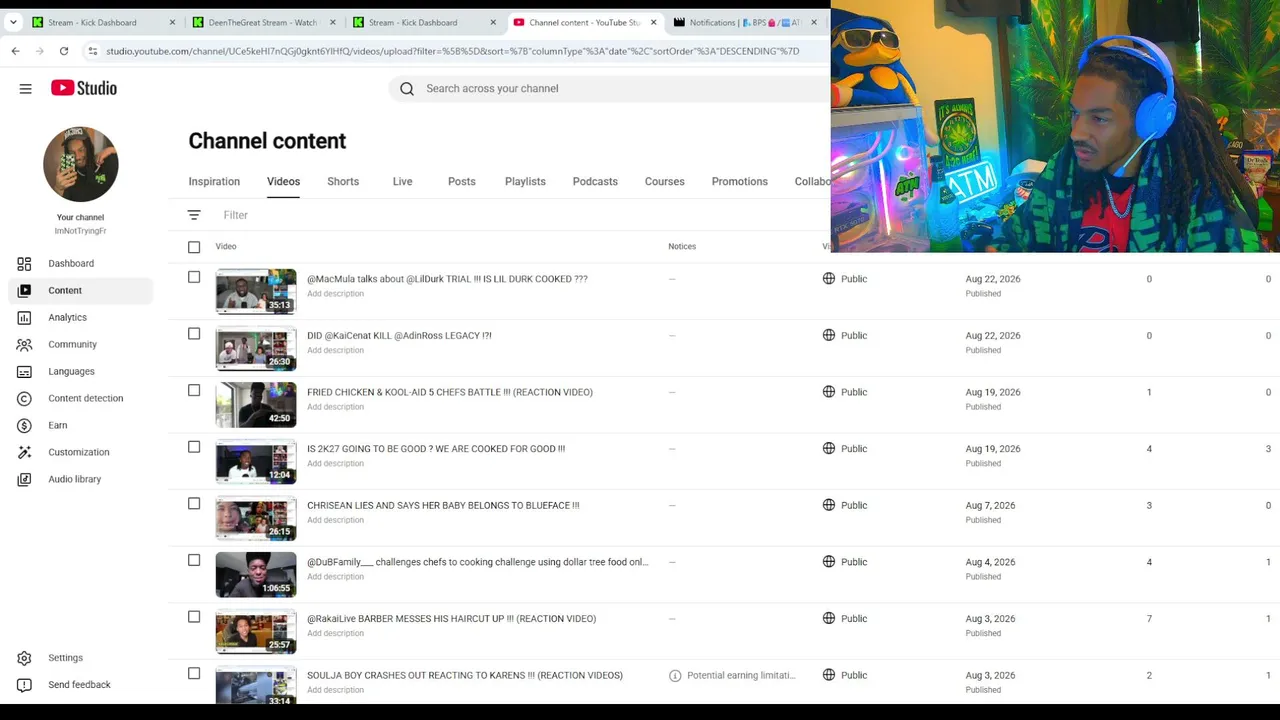Check the box for the KaiCenat video
The height and width of the screenshot is (720, 1280).
pyautogui.click(x=194, y=334)
